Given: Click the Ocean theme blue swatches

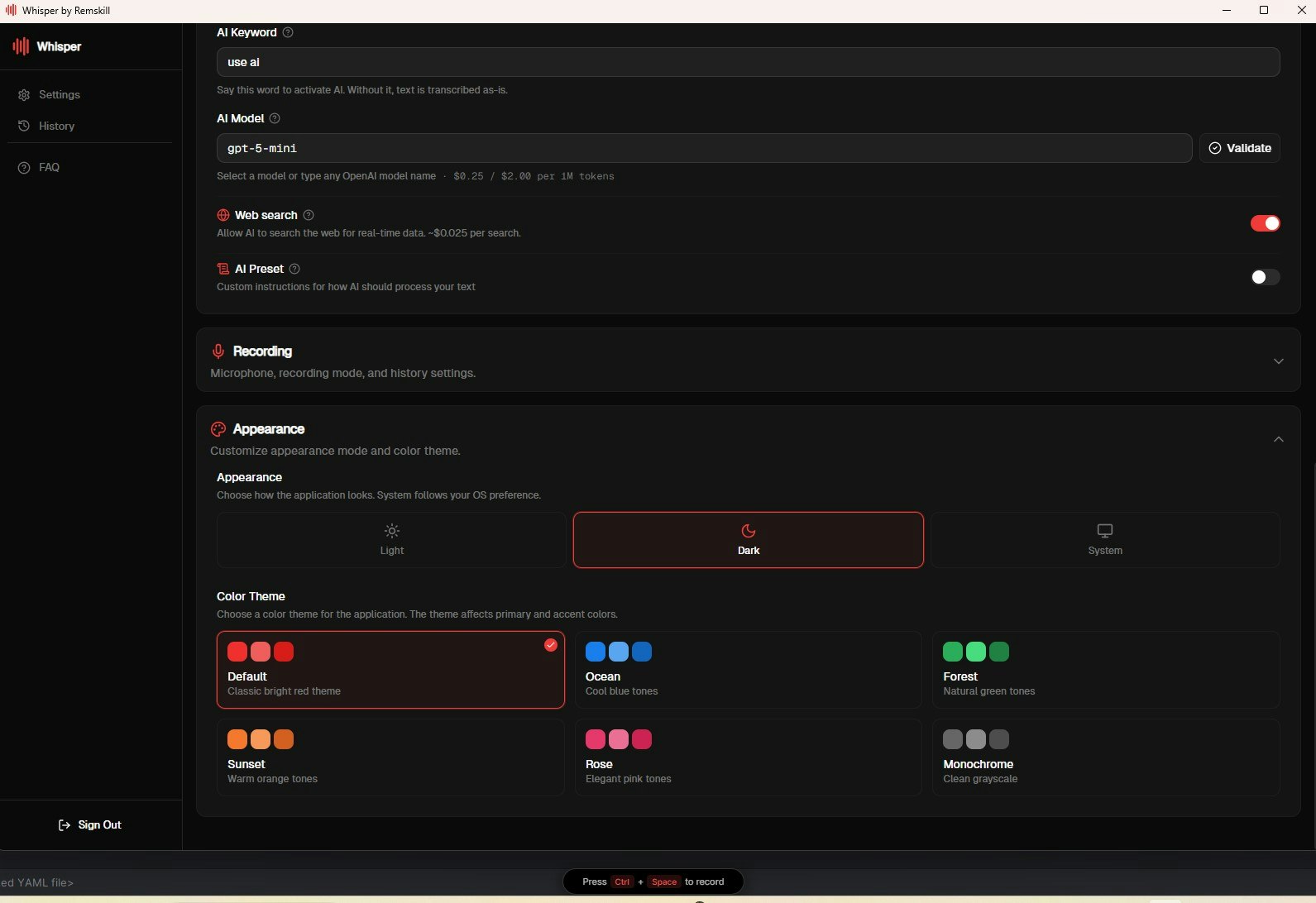Looking at the screenshot, I should (x=619, y=652).
